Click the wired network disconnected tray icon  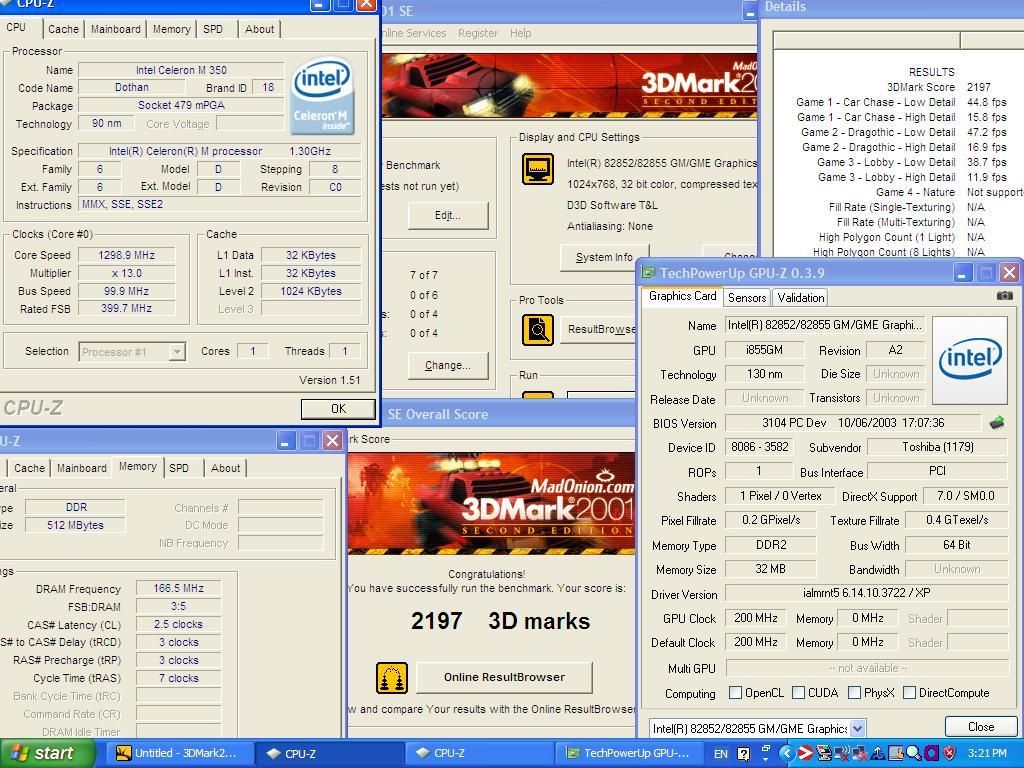[x=859, y=754]
